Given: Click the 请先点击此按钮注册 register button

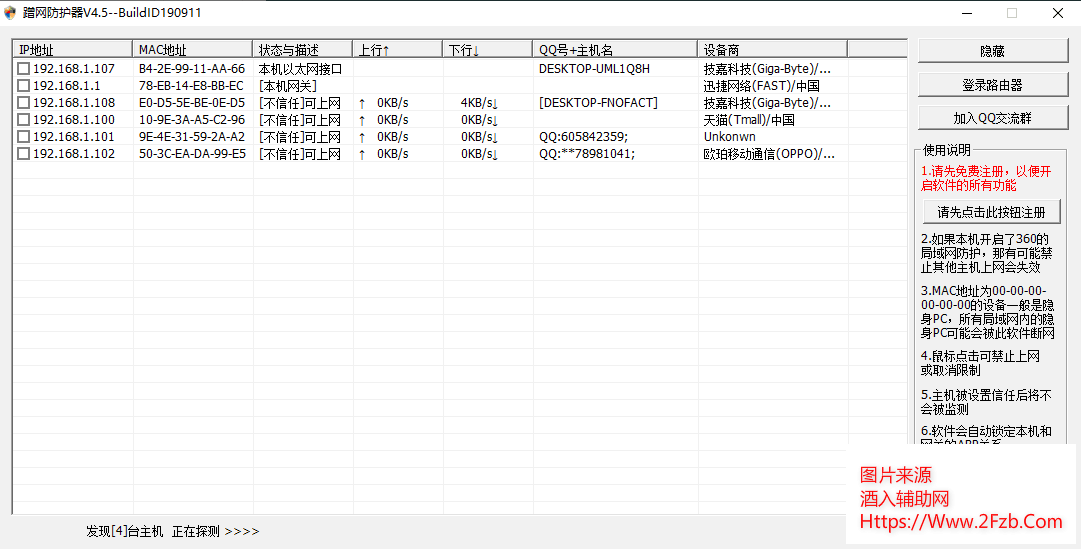Looking at the screenshot, I should pyautogui.click(x=991, y=212).
